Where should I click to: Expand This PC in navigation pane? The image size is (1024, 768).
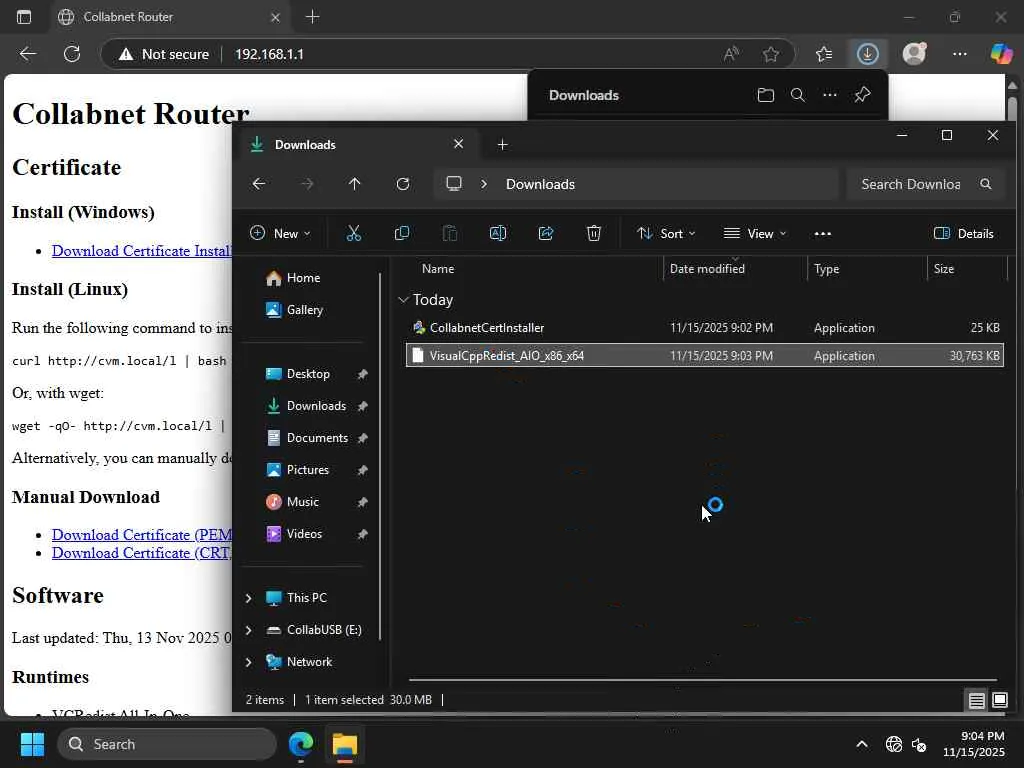tap(248, 598)
